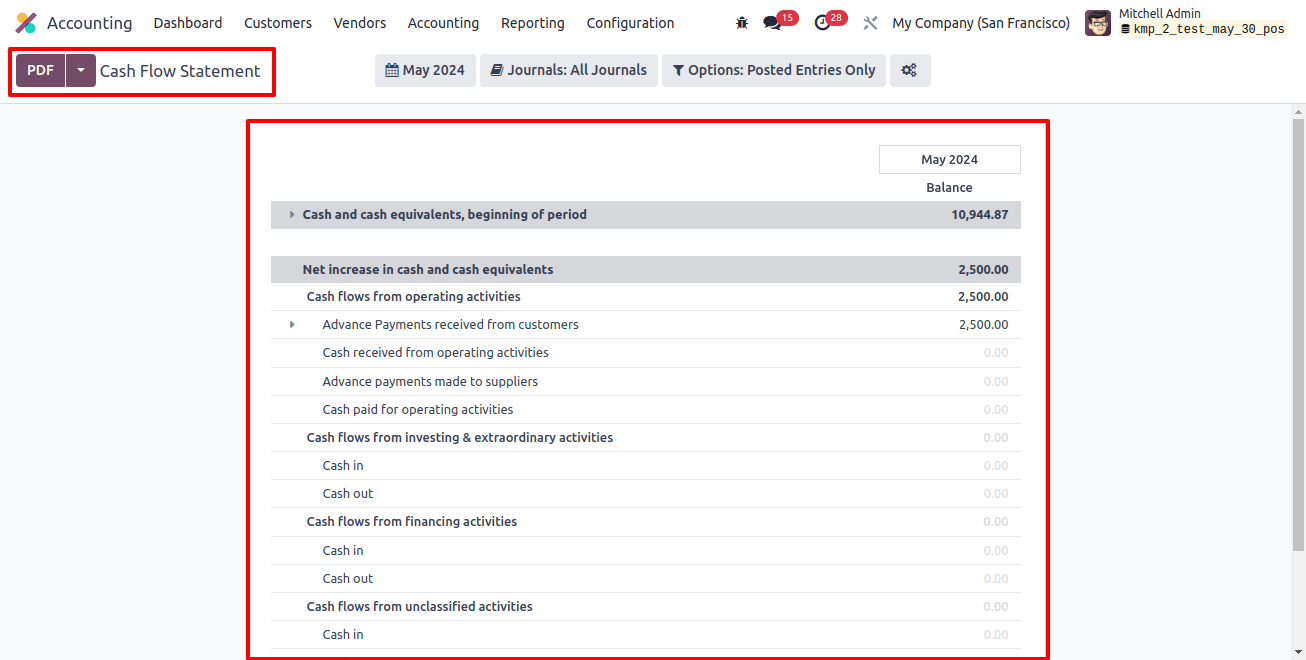Open the PDF export options dropdown arrow

81,70
